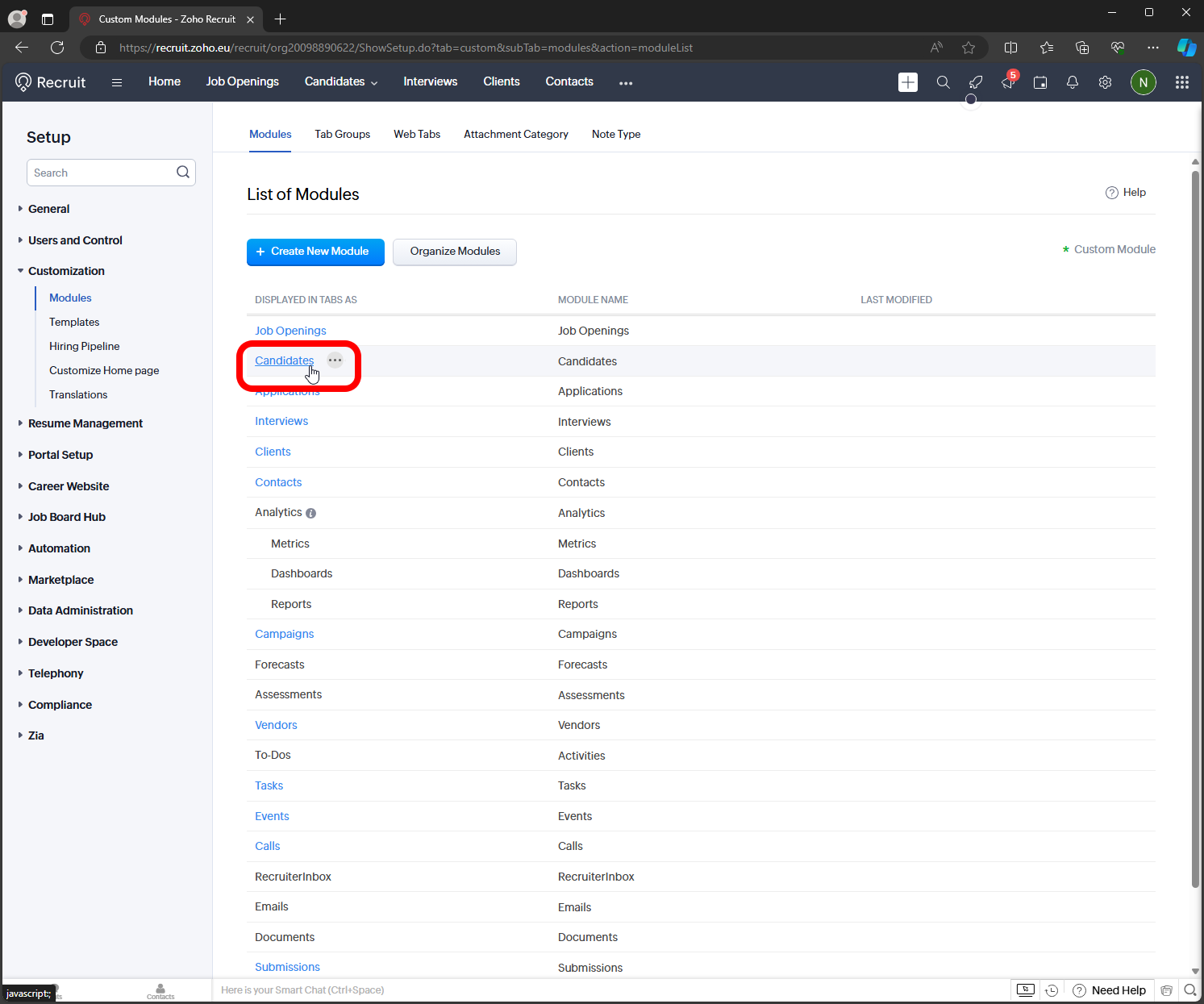Select Translations under Customization

pyautogui.click(x=78, y=394)
